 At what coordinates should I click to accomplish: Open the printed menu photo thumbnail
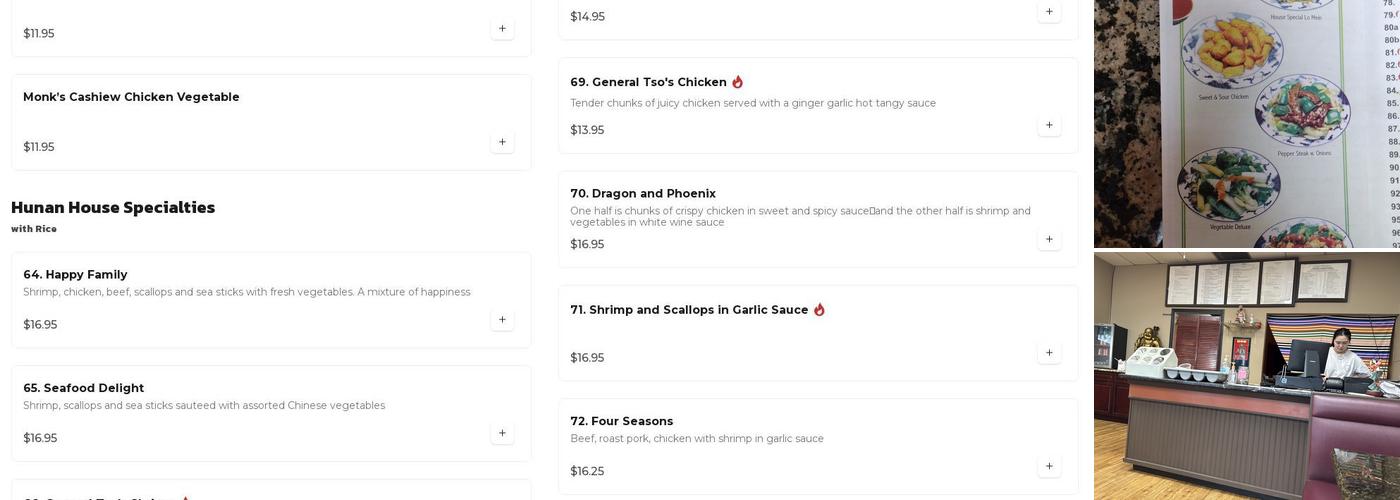[1246, 123]
